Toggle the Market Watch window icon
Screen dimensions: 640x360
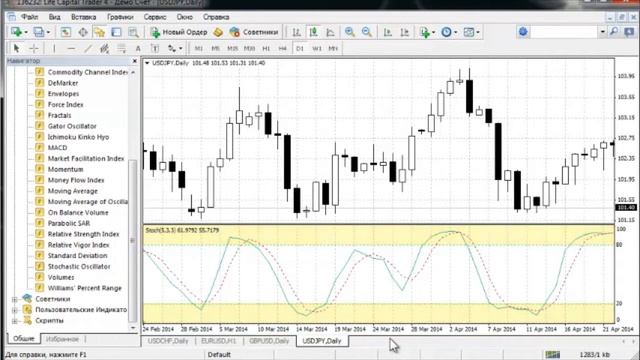tap(66, 32)
